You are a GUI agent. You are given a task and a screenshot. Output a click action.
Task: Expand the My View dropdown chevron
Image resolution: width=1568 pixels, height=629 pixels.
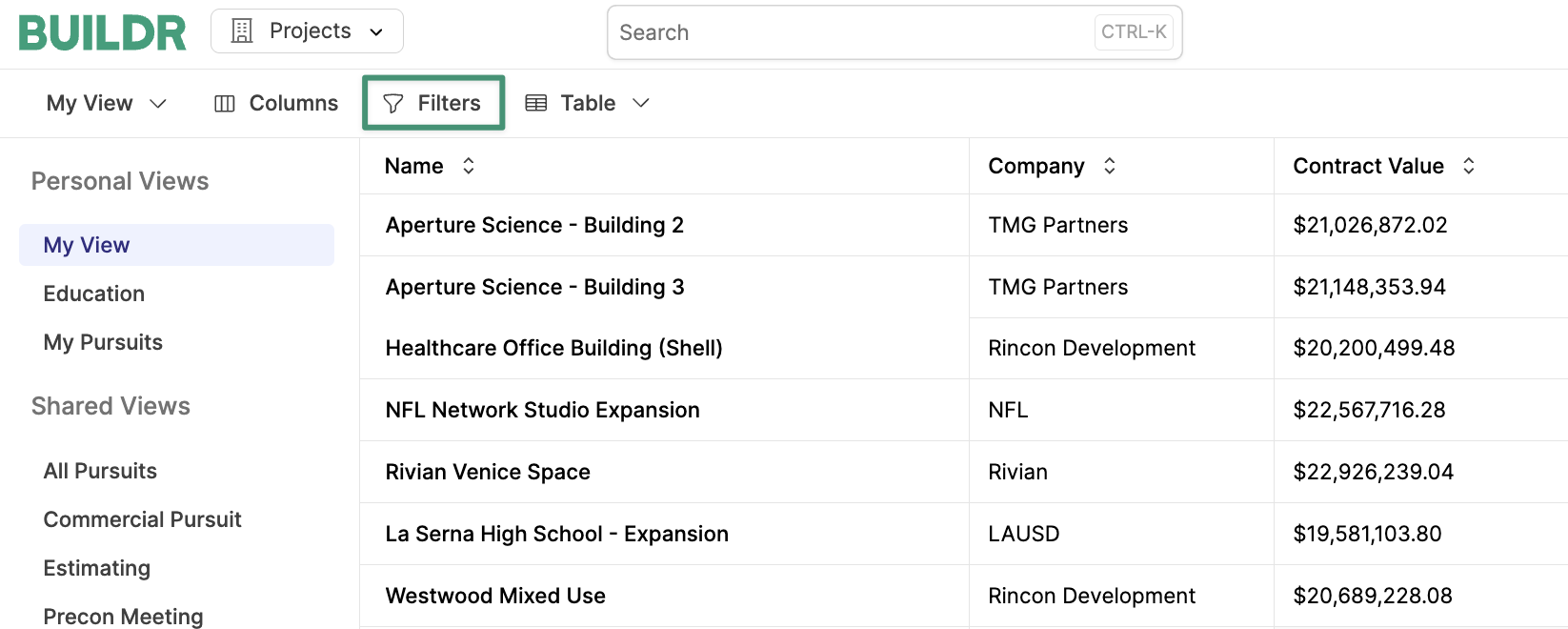158,103
